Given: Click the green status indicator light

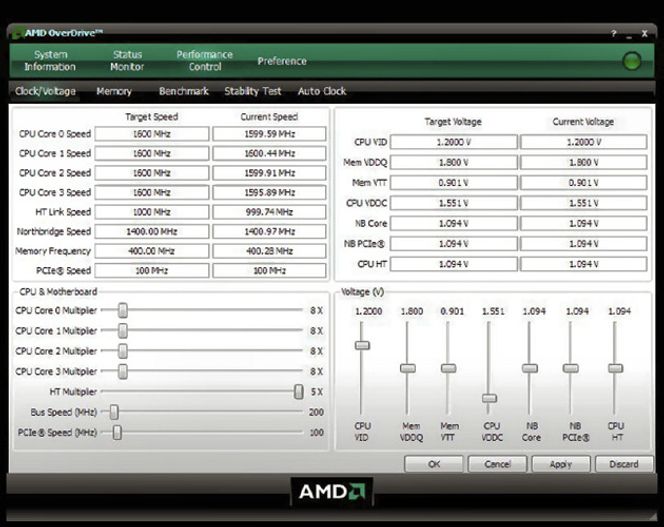Looking at the screenshot, I should click(632, 61).
